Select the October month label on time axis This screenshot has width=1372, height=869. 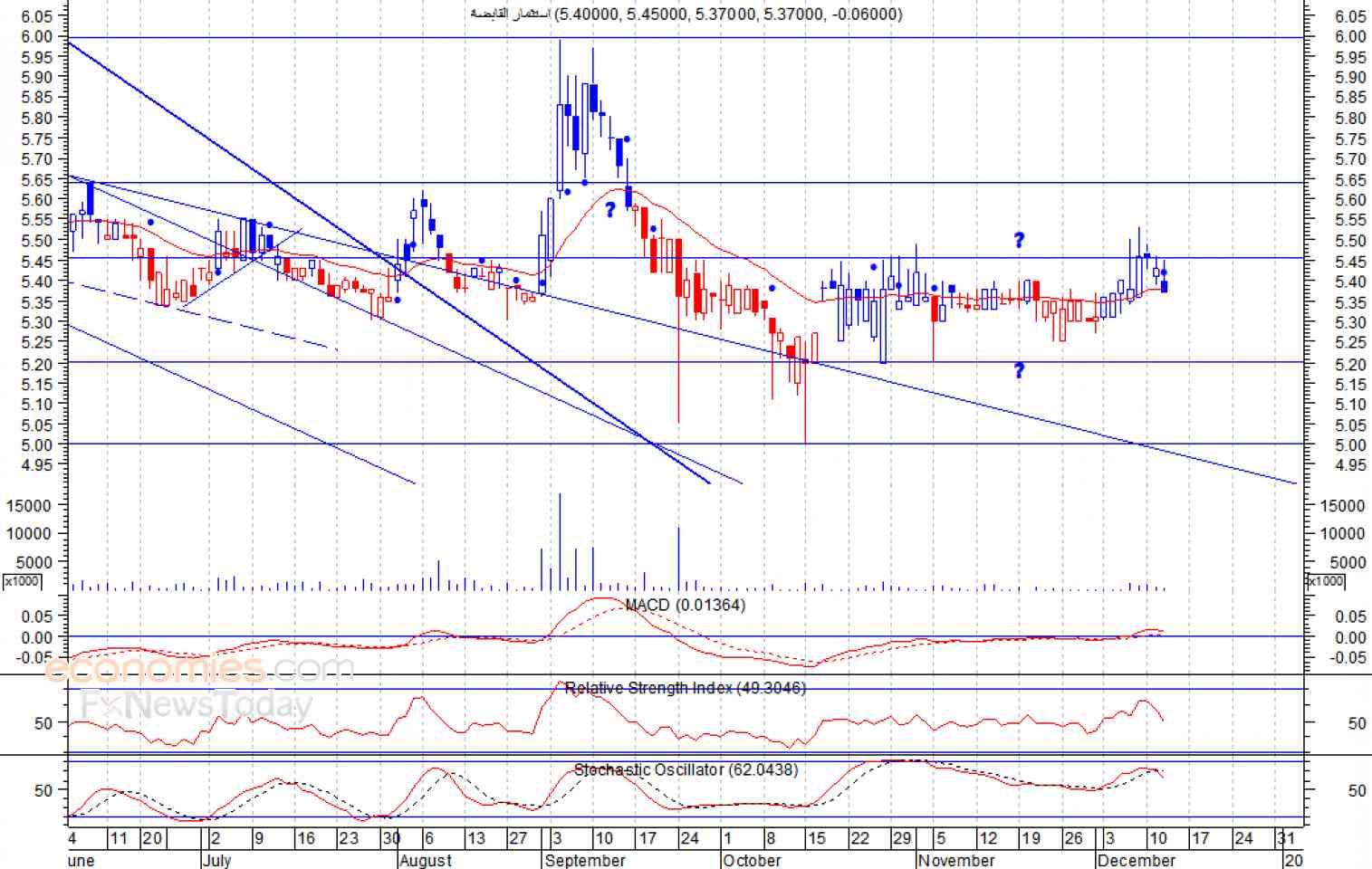[752, 860]
